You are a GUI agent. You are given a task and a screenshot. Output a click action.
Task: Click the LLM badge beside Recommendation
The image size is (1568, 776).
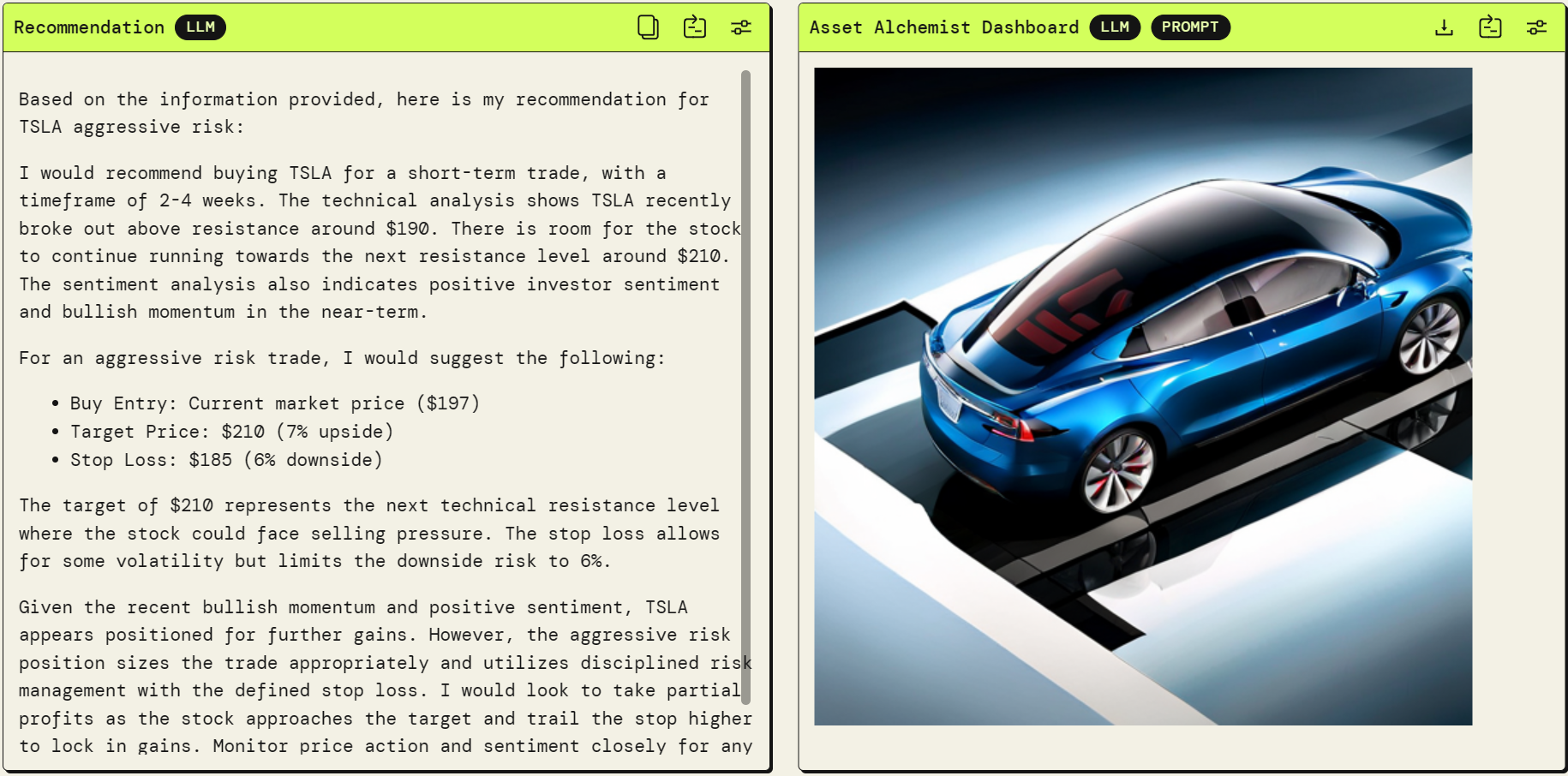pos(200,27)
